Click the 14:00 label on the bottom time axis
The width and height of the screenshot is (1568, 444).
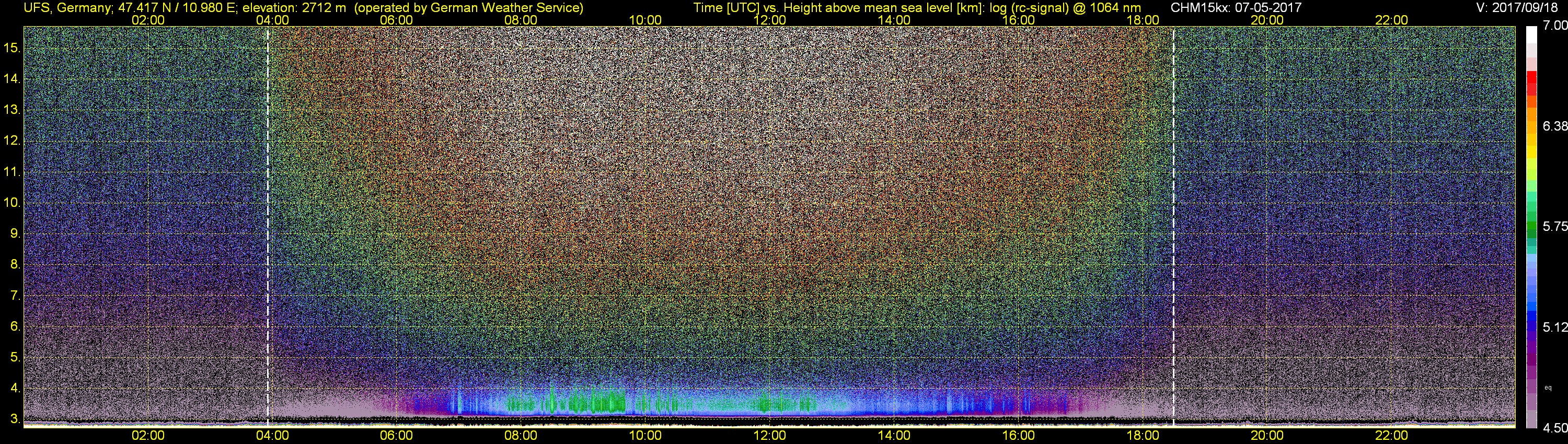894,436
